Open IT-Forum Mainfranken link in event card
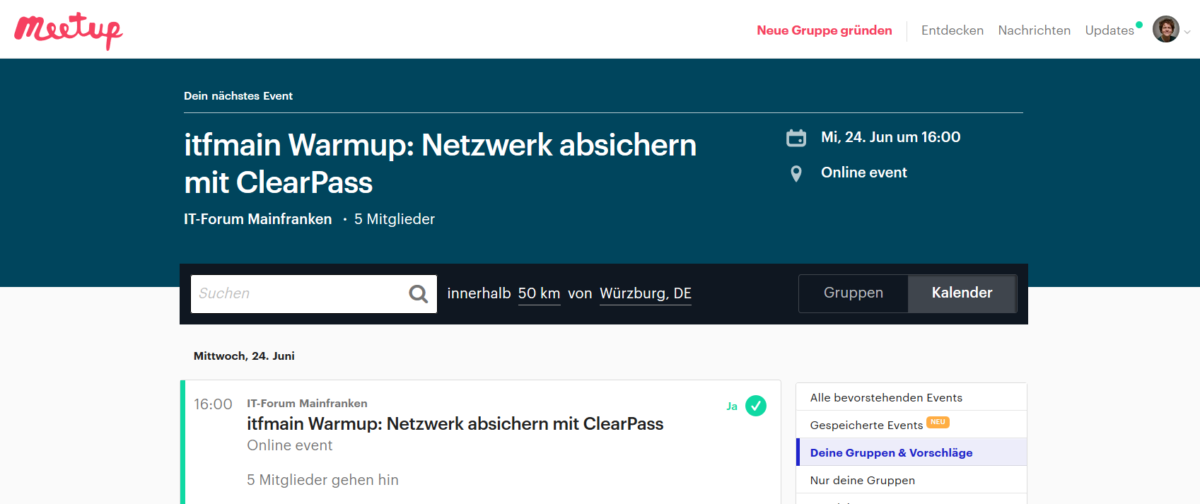Screen dimensions: 1200x504 coord(307,403)
